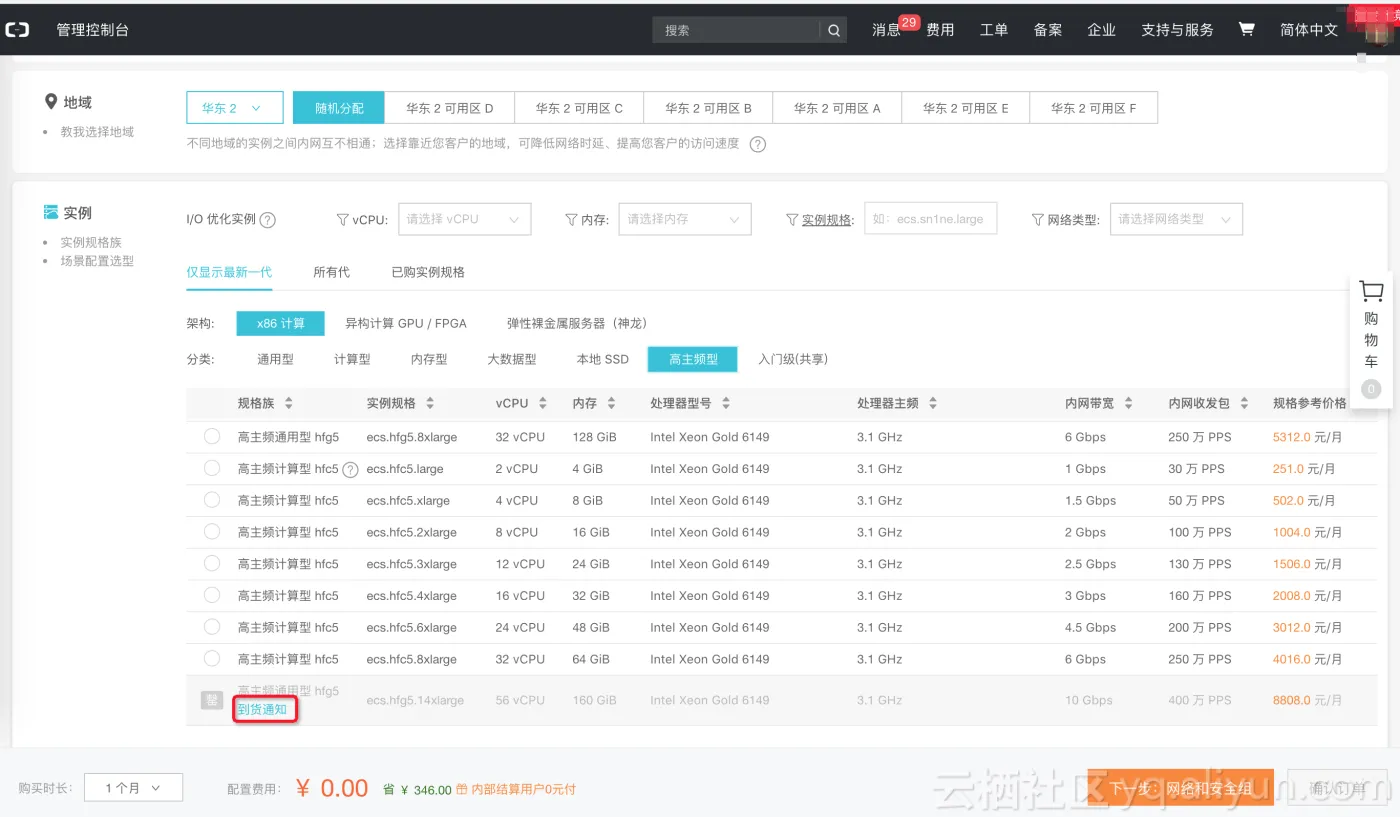
Task: Select the 仅显示最新一代 tab
Action: coord(229,272)
